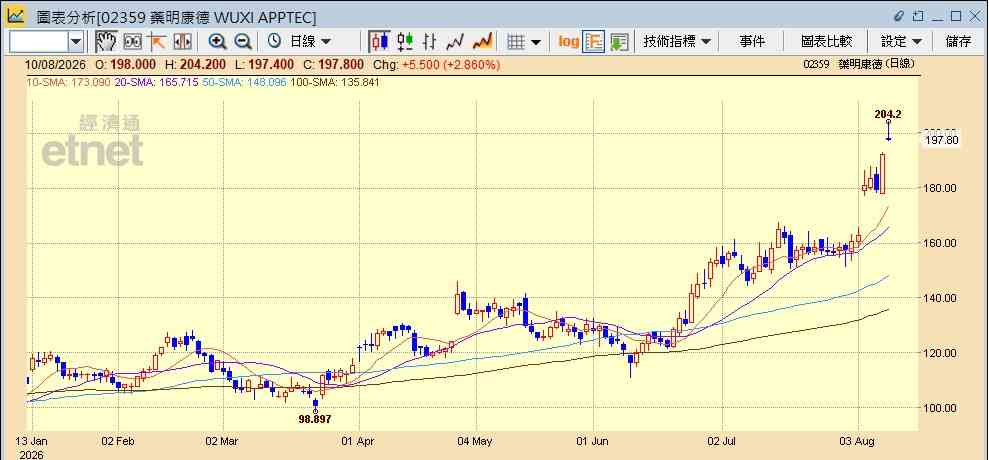Switch to line chart type

[455, 42]
